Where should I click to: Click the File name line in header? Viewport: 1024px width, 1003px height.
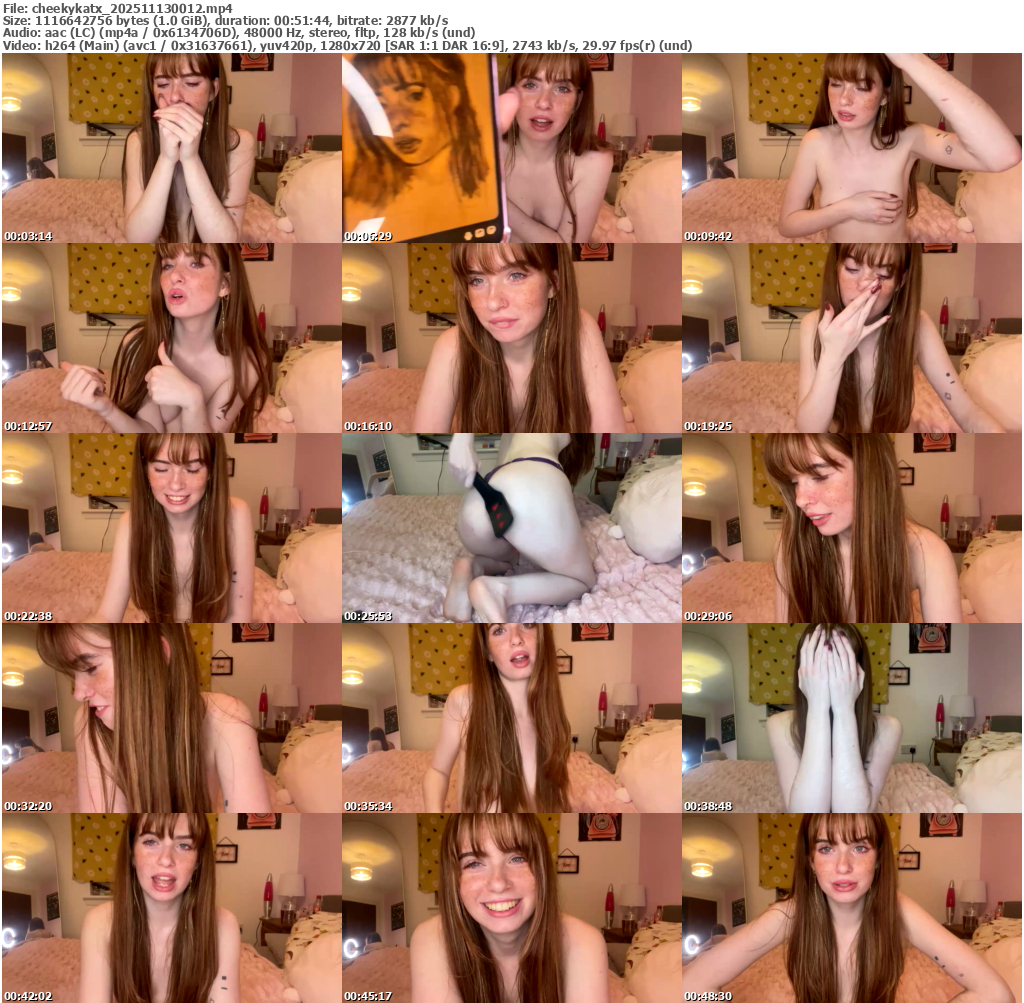click(x=117, y=8)
